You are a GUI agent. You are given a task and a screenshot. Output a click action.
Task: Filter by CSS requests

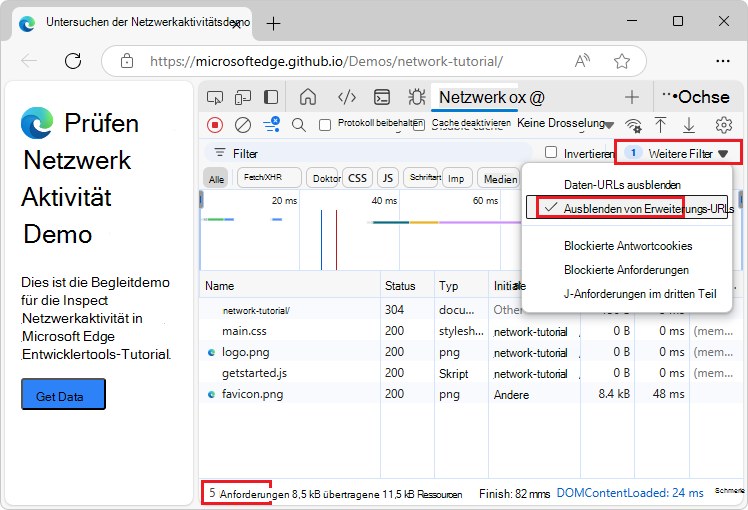pos(357,178)
